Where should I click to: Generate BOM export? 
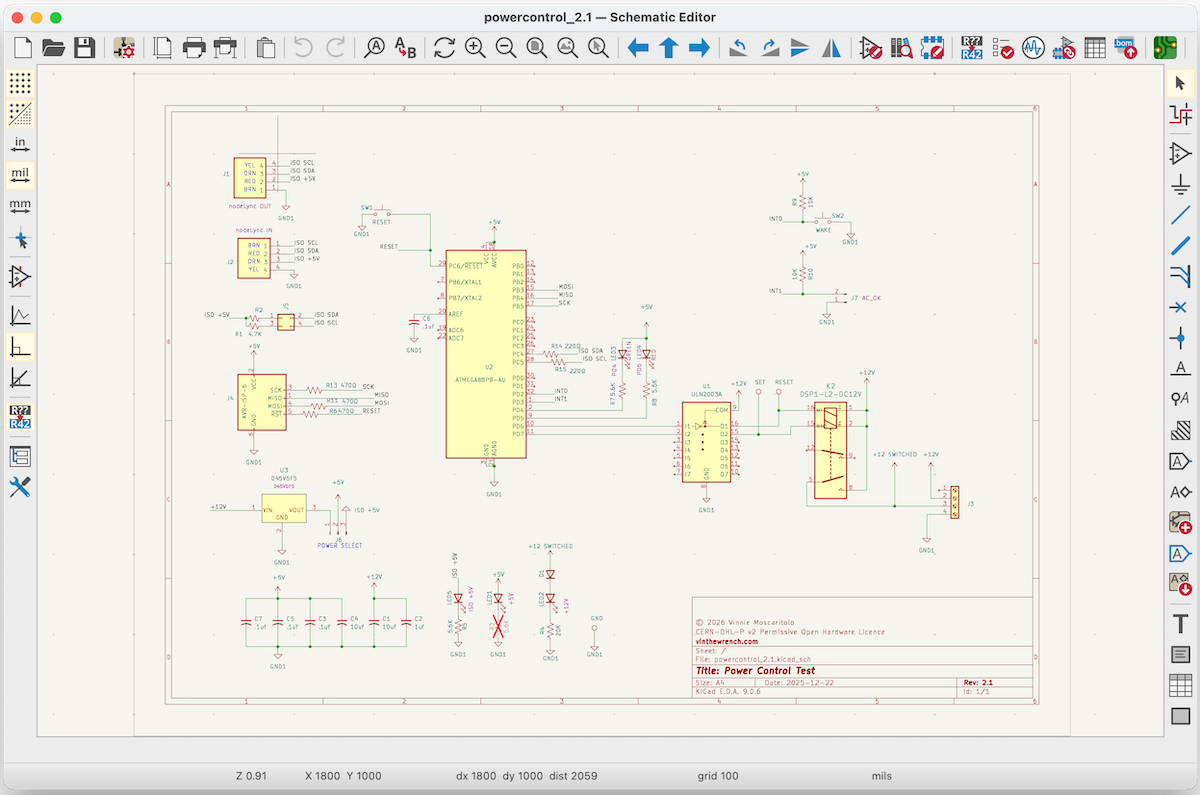[1124, 47]
